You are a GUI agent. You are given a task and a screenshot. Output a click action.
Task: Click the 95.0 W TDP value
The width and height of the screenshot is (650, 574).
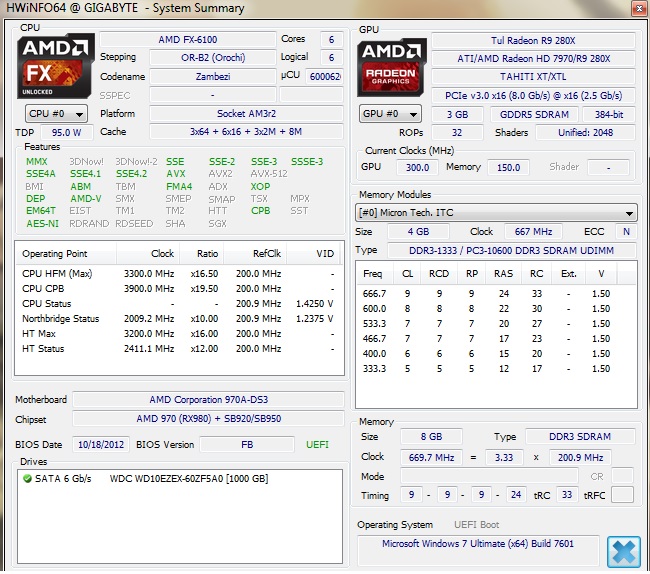66,133
